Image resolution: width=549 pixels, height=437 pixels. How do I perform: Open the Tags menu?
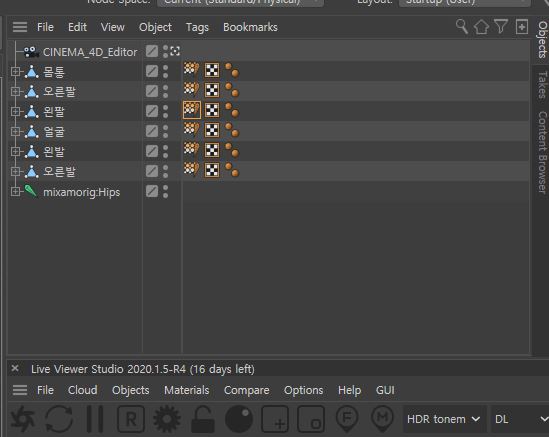(197, 27)
